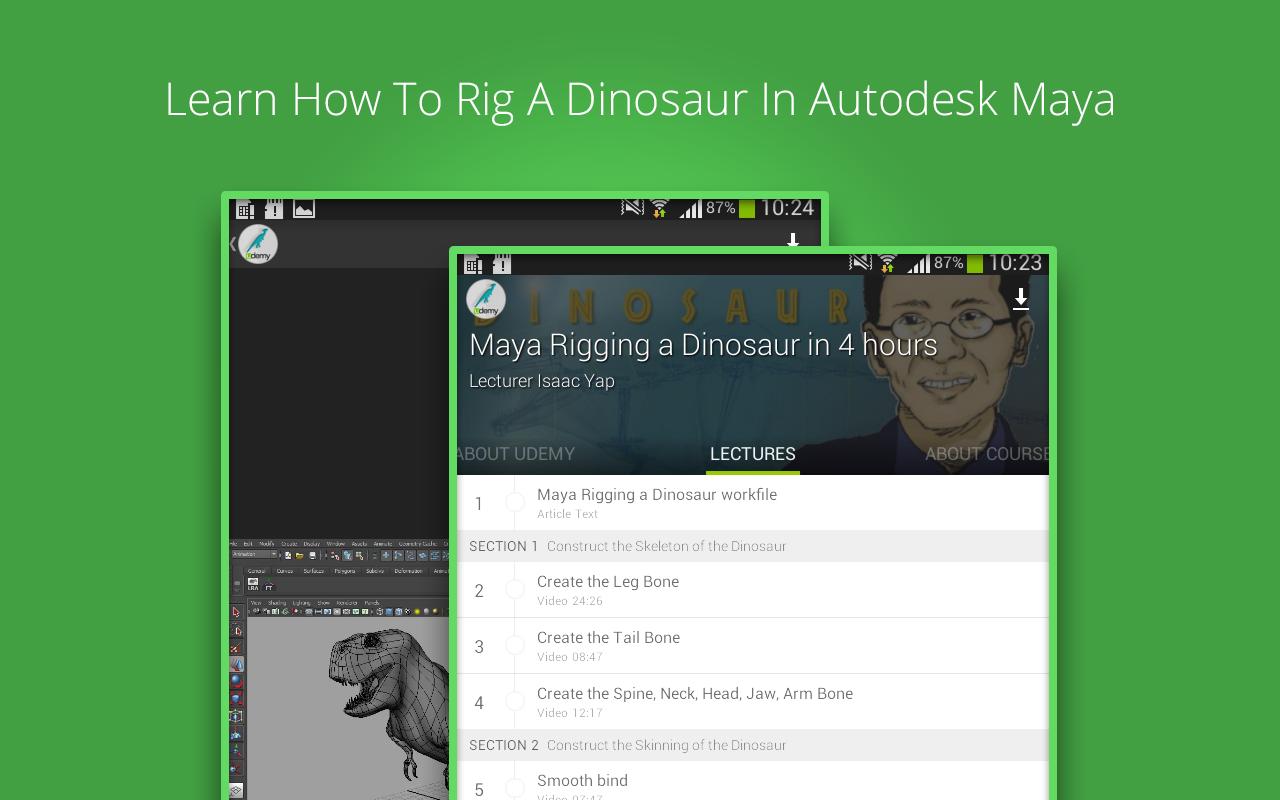Screen dimensions: 1280x800
Task: Mark the Dinosaur workfile lecture complete
Action: pos(516,503)
